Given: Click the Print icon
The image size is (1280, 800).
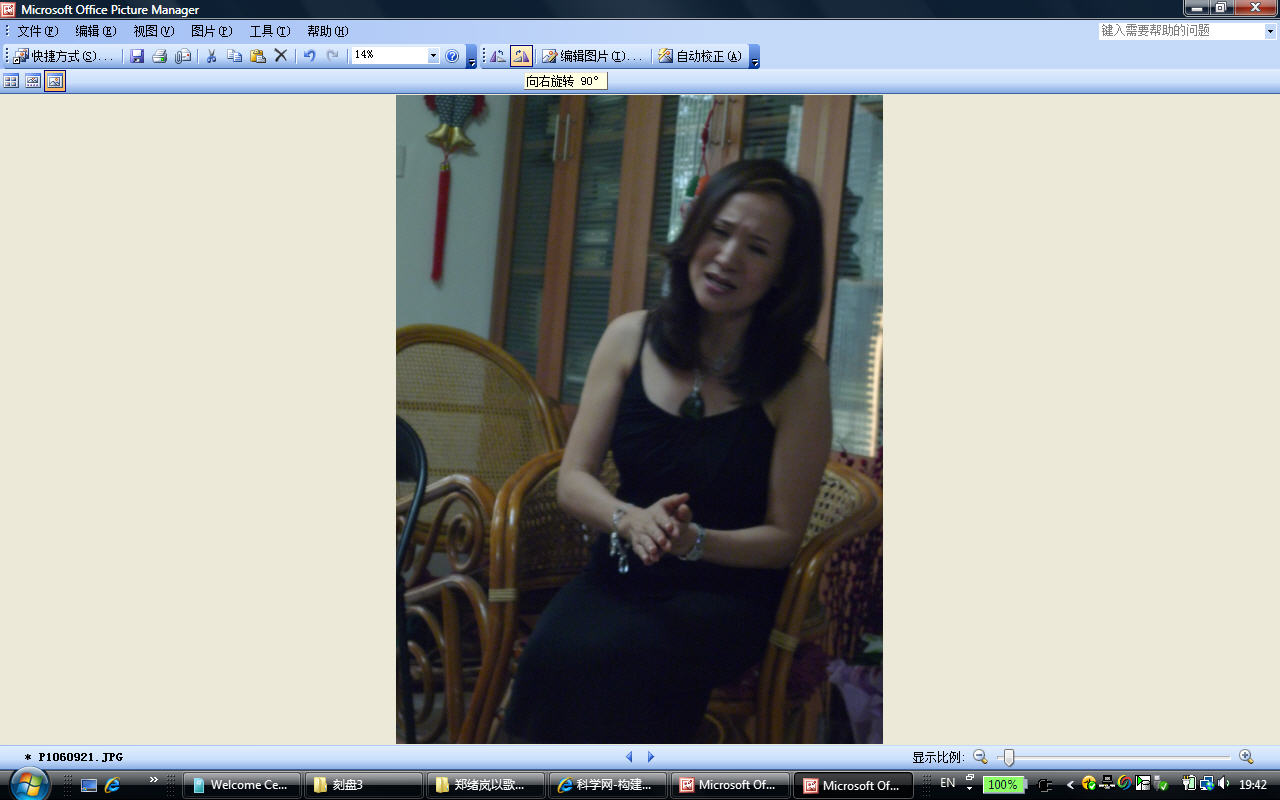Looking at the screenshot, I should (x=160, y=56).
